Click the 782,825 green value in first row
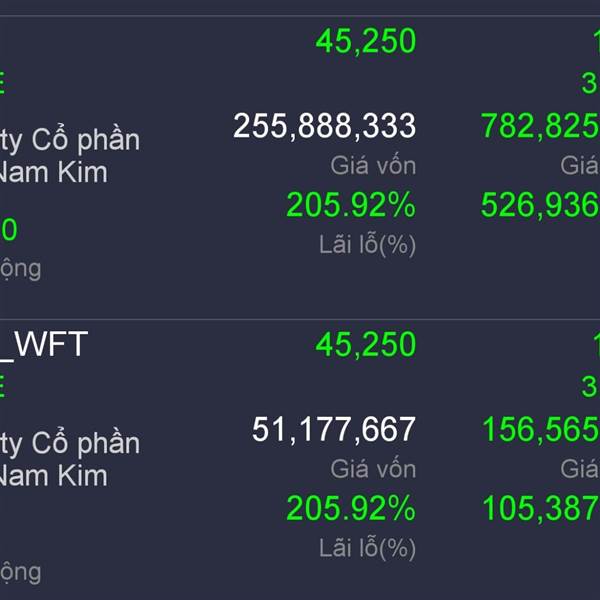 [540, 126]
